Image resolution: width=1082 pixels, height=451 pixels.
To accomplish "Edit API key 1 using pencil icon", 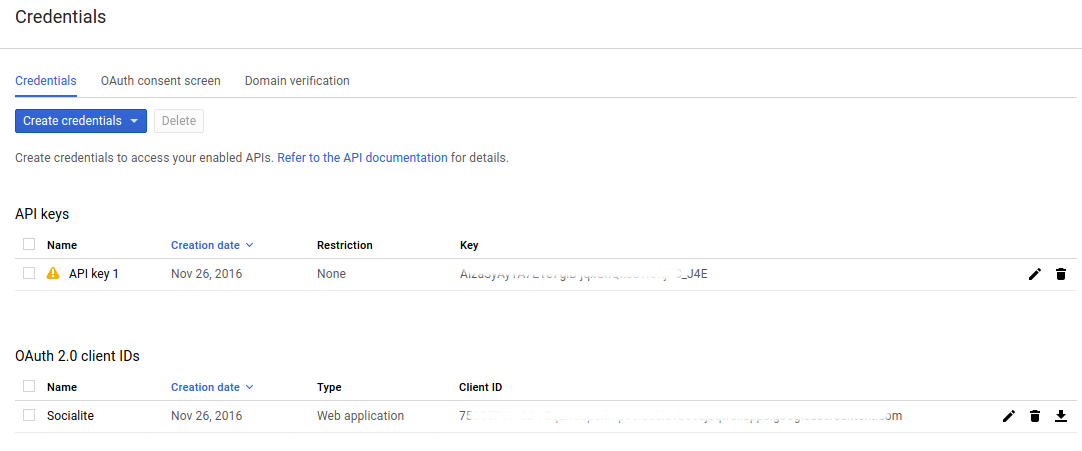I will pos(1035,274).
